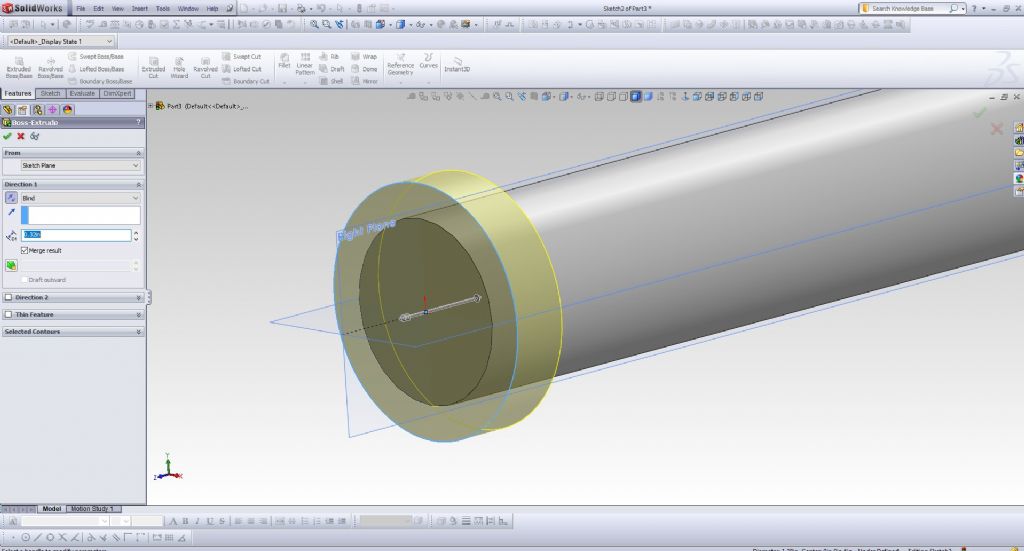
Task: Select the Rib tool
Action: point(330,57)
